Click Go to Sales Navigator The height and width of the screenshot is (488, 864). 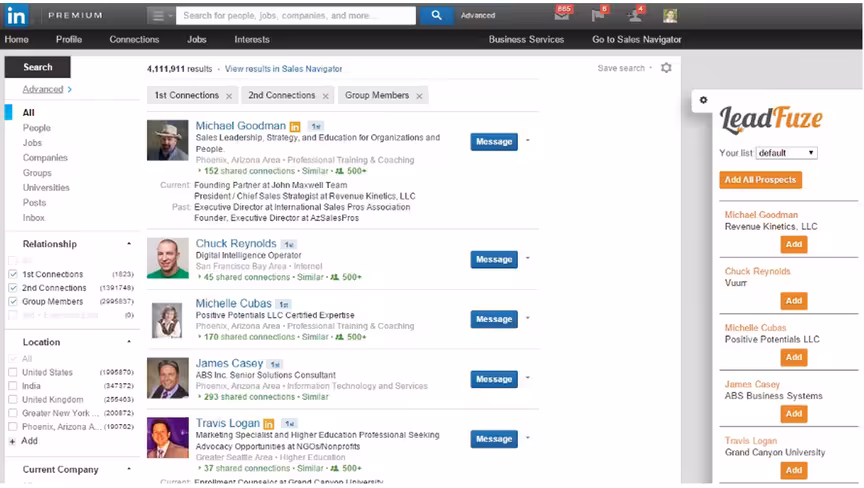[x=637, y=40]
